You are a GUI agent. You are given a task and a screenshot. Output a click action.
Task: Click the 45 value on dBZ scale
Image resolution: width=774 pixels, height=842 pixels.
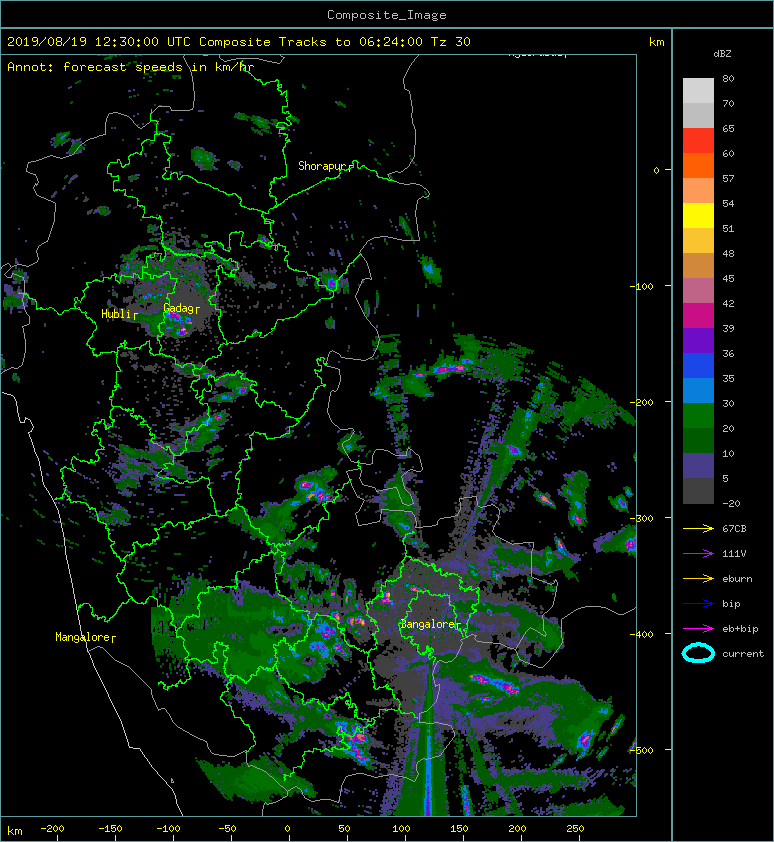[x=728, y=278]
